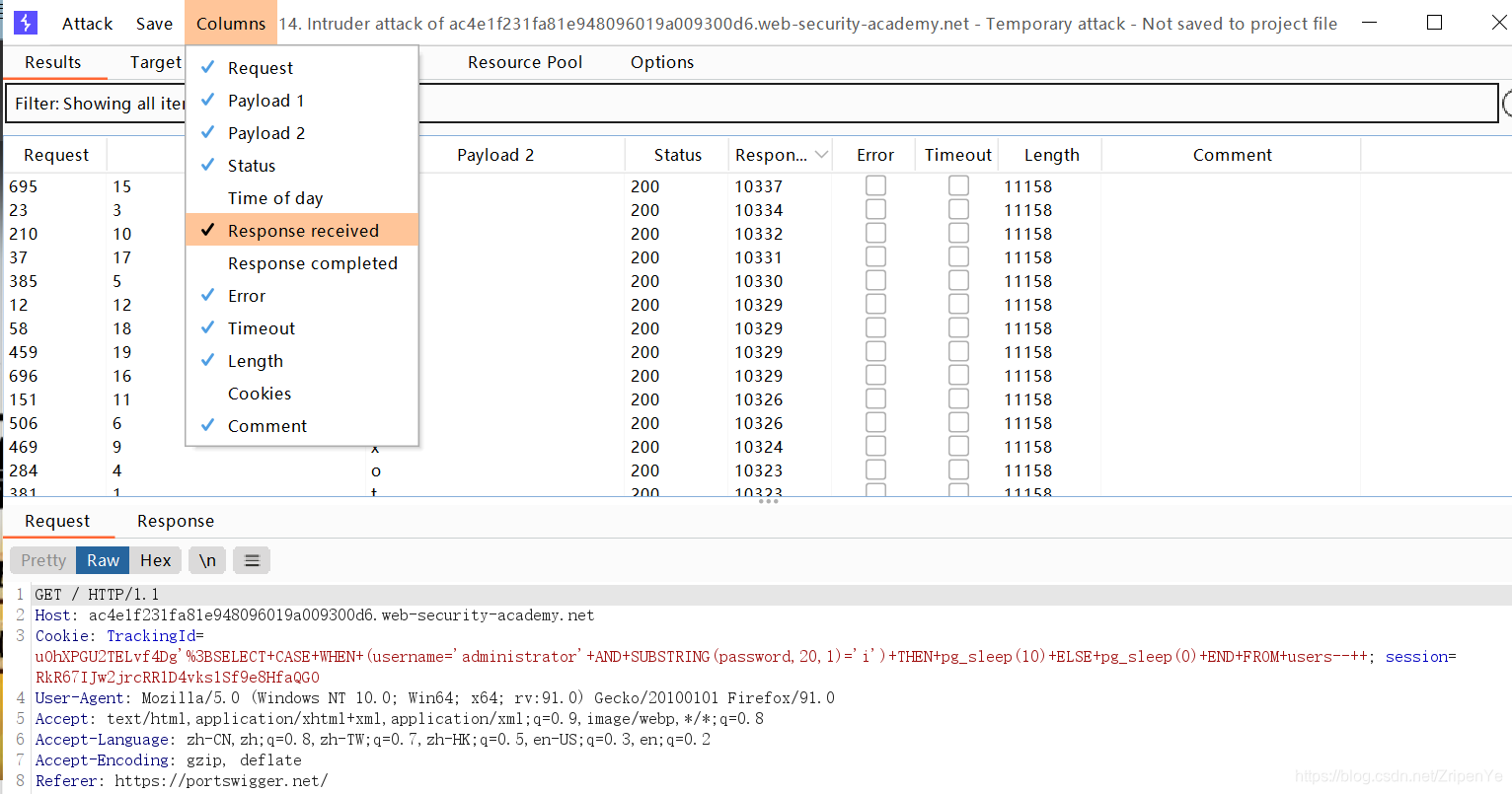1512x794 pixels.
Task: Select the Pretty view button
Action: (43, 560)
